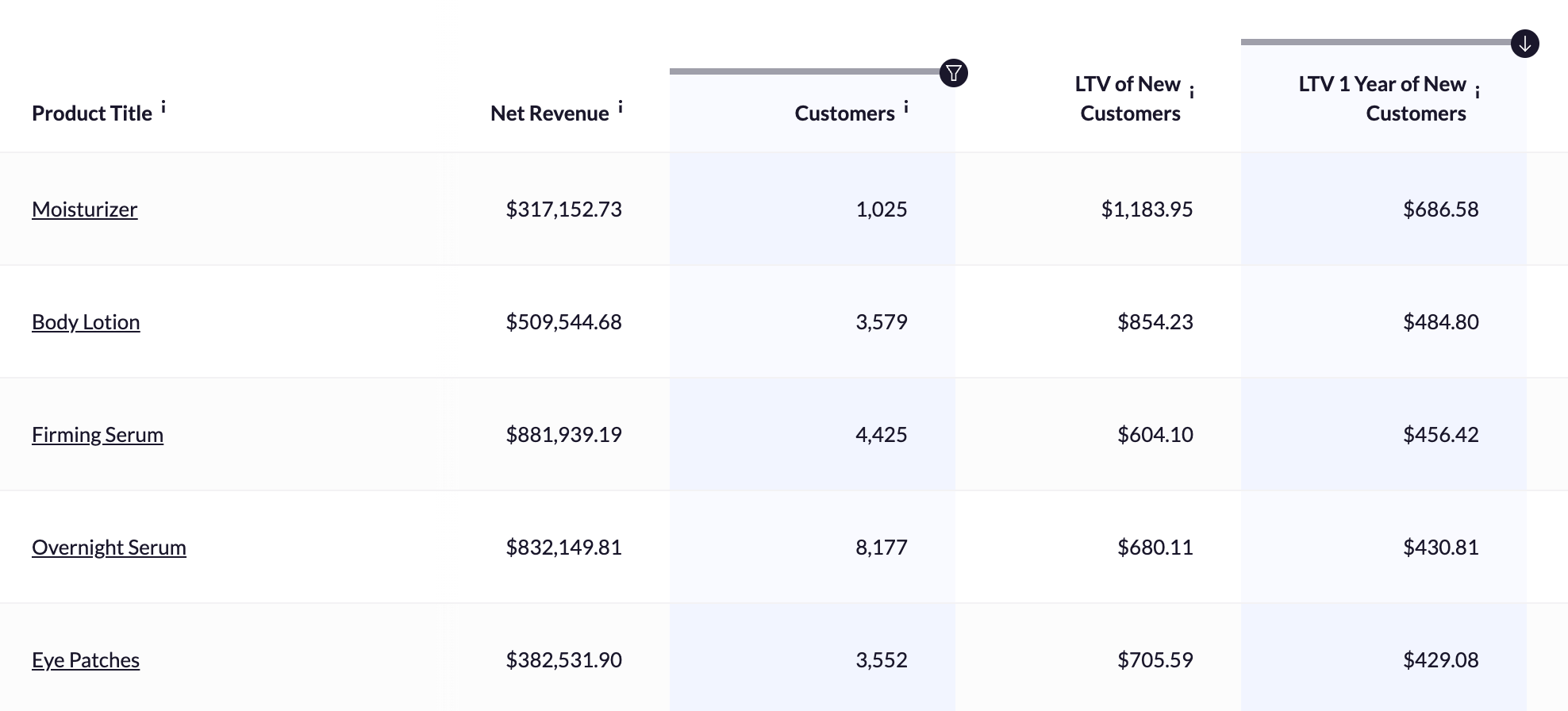This screenshot has width=1568, height=711.
Task: Open the Moisturizer product details
Action: 84,209
